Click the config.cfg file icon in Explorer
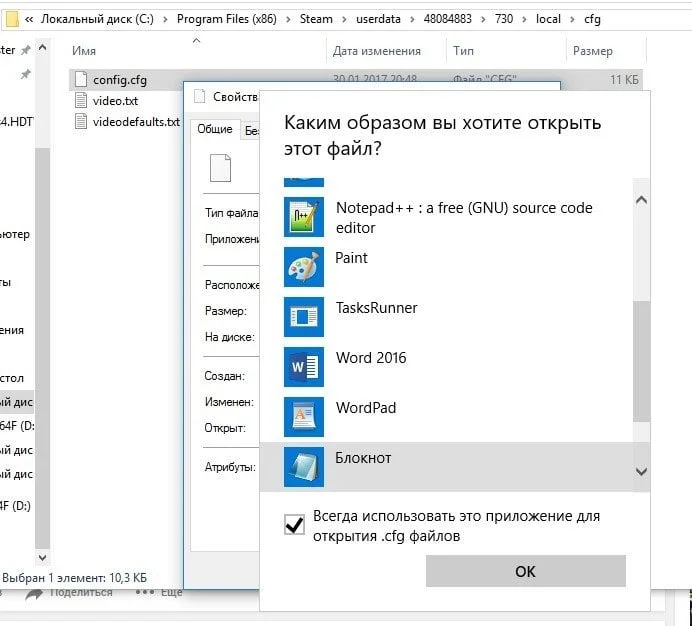Image resolution: width=692 pixels, height=626 pixels. 81,79
